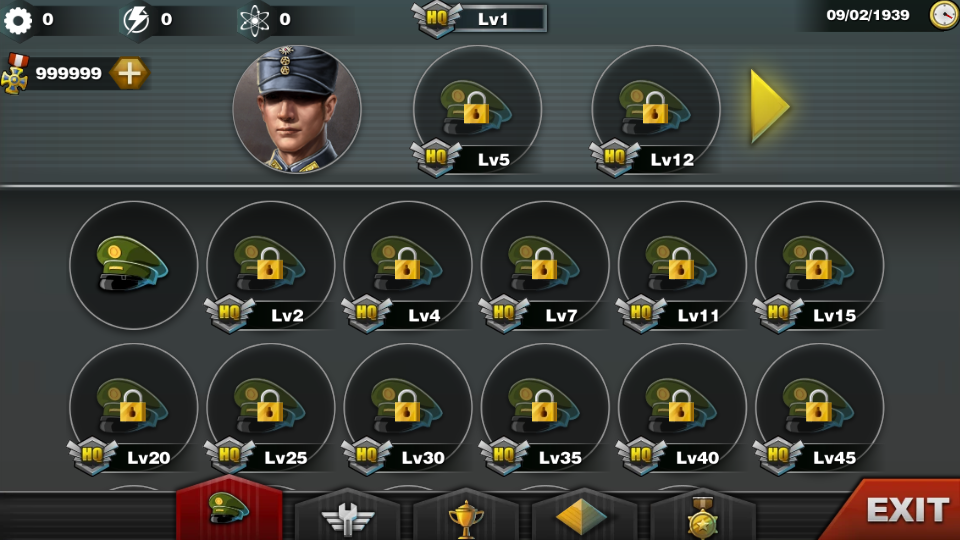The width and height of the screenshot is (960, 540).
Task: Tap the locked HQ Lv12 top slot
Action: pos(655,110)
